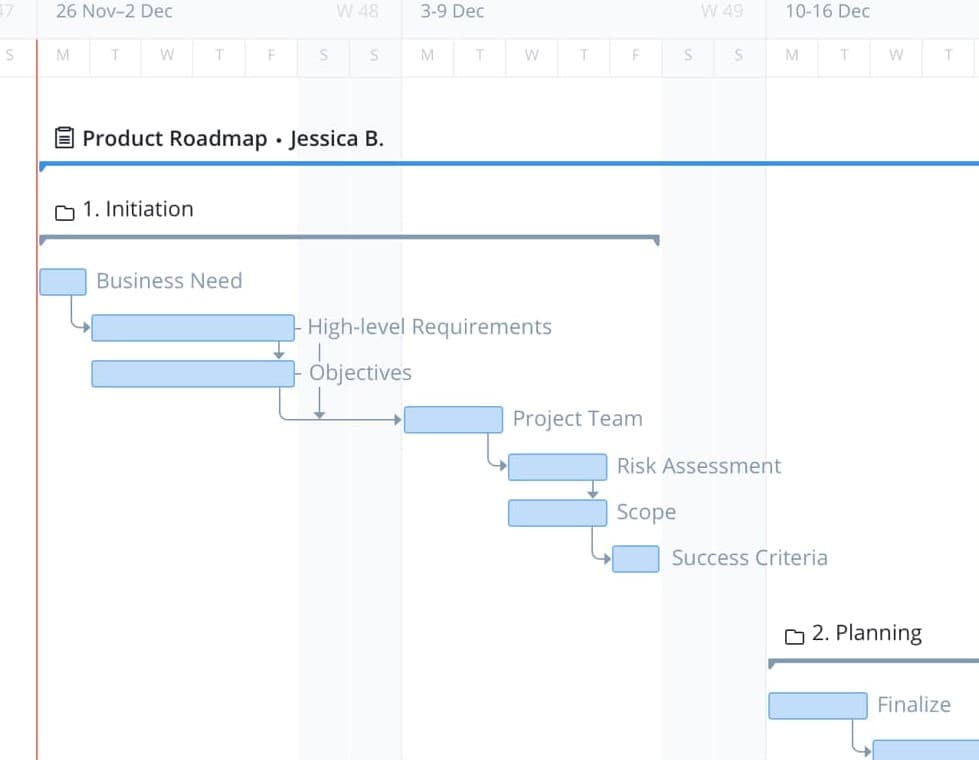The image size is (979, 760).
Task: Select the High-level Requirements task bar
Action: [x=193, y=328]
